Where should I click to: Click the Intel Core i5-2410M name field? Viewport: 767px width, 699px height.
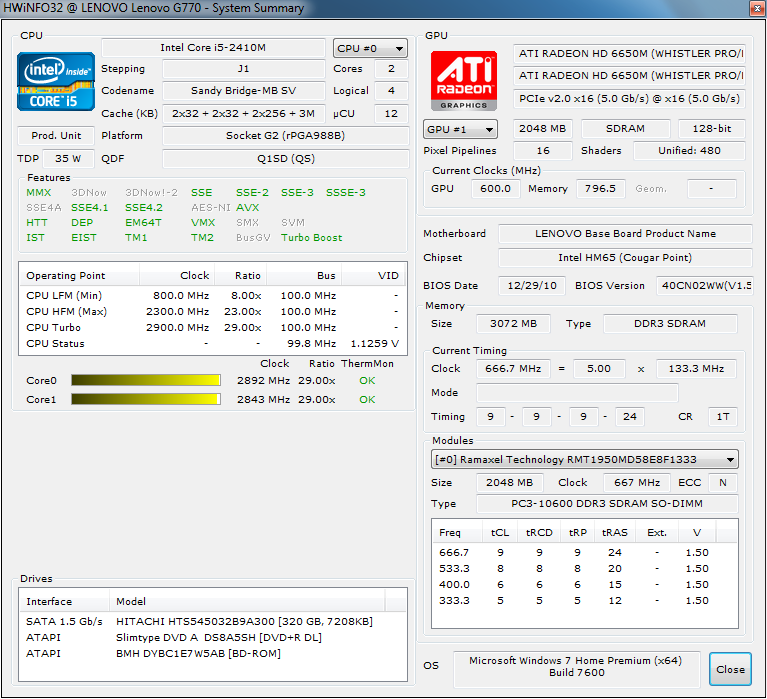pos(213,48)
